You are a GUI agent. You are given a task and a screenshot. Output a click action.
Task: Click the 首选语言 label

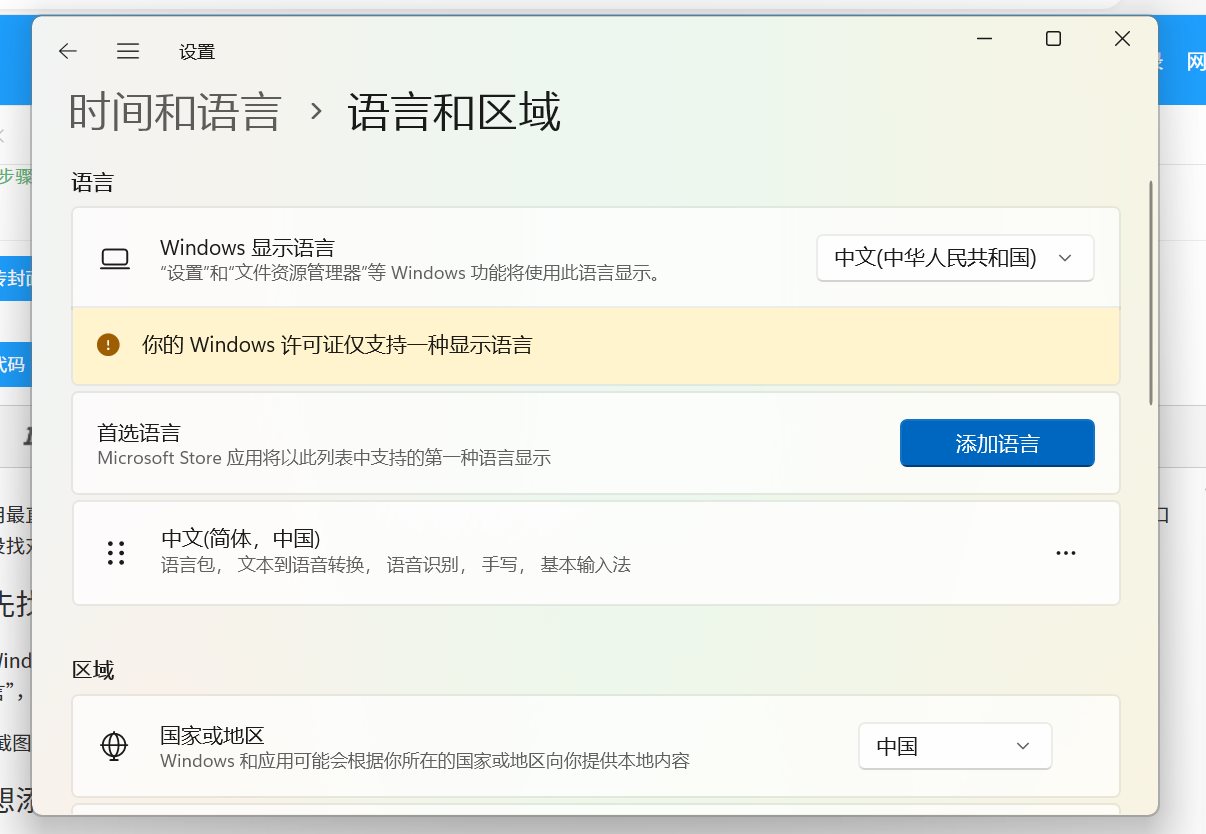click(139, 433)
